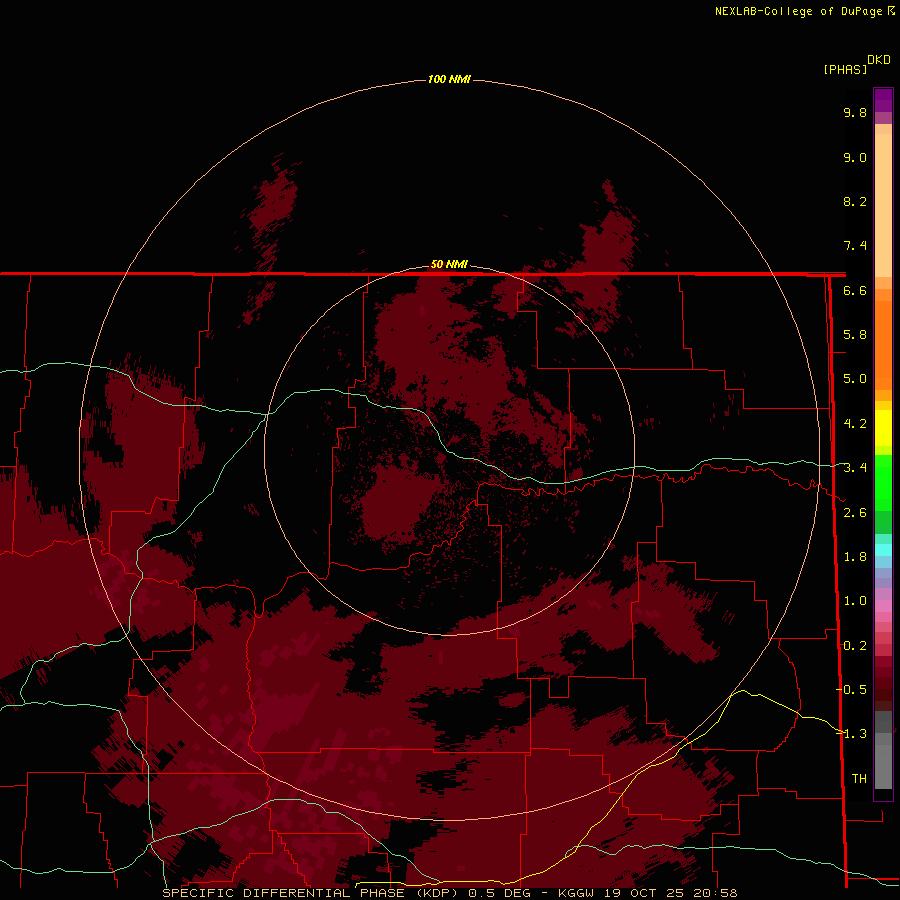Click the bright green segment of color bar

[883, 482]
